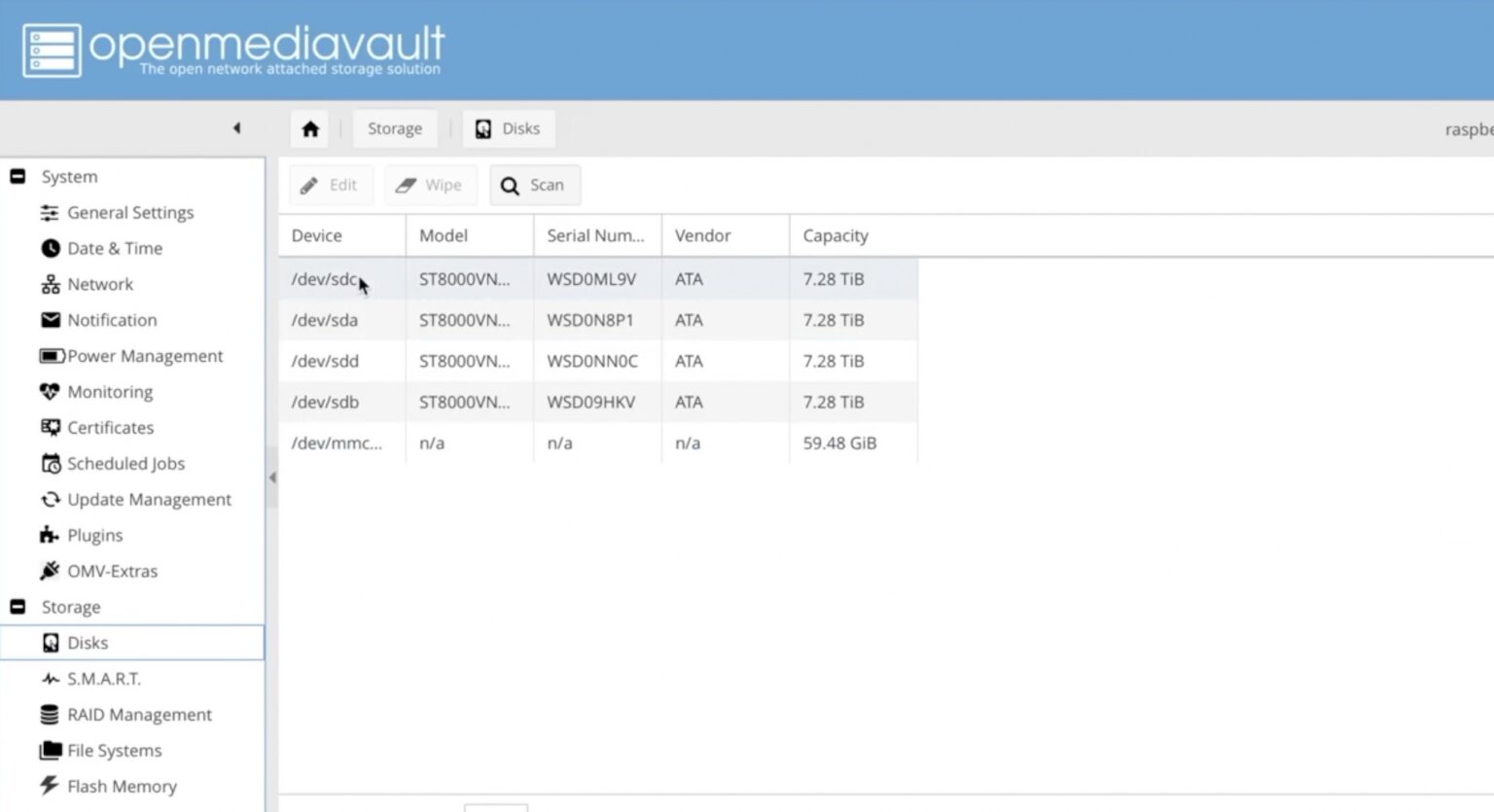Collapse sidebar with left arrow toggle
The height and width of the screenshot is (812, 1494).
(236, 127)
